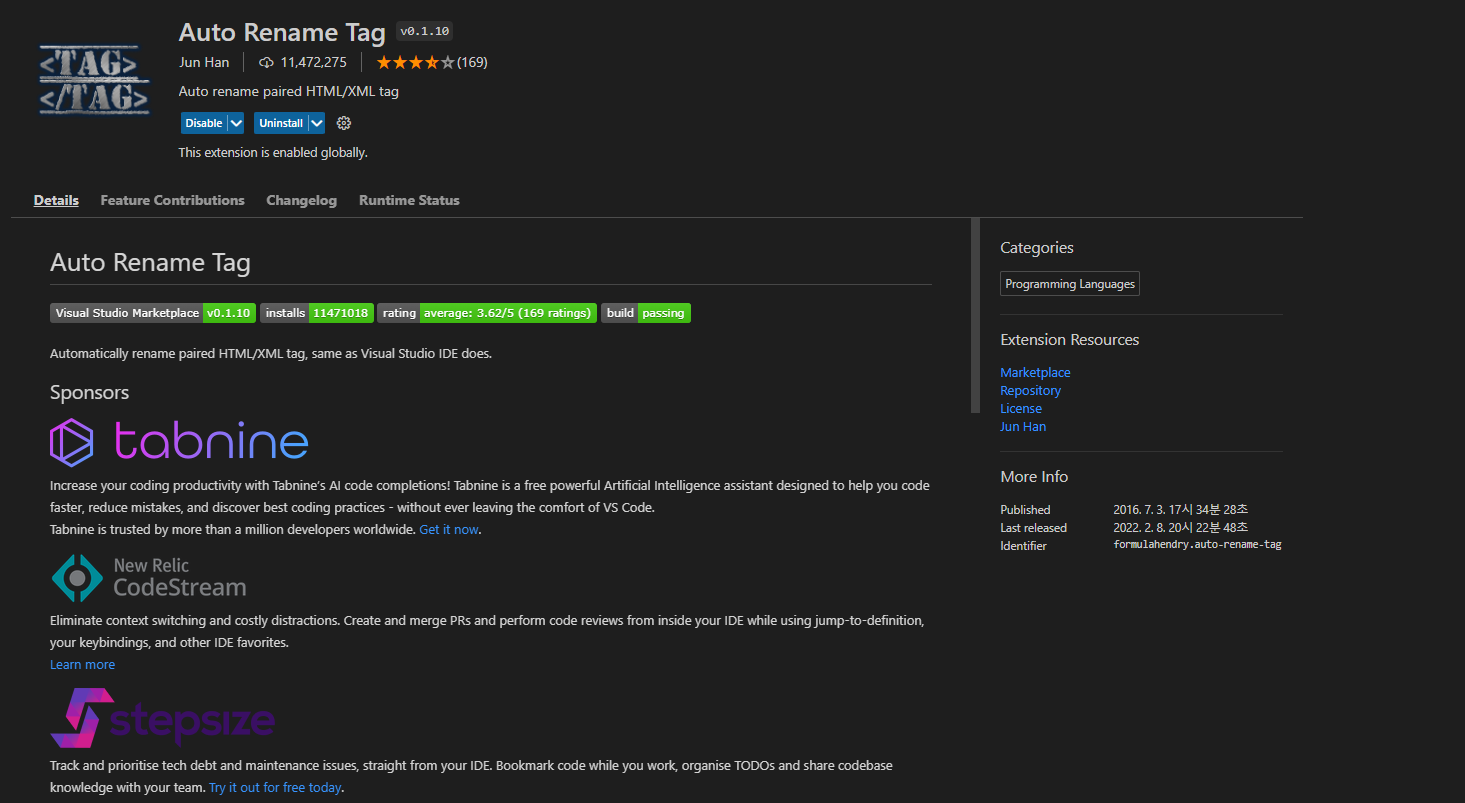
Task: Click 'This extension is enabled globally.' text
Action: pyautogui.click(x=273, y=153)
